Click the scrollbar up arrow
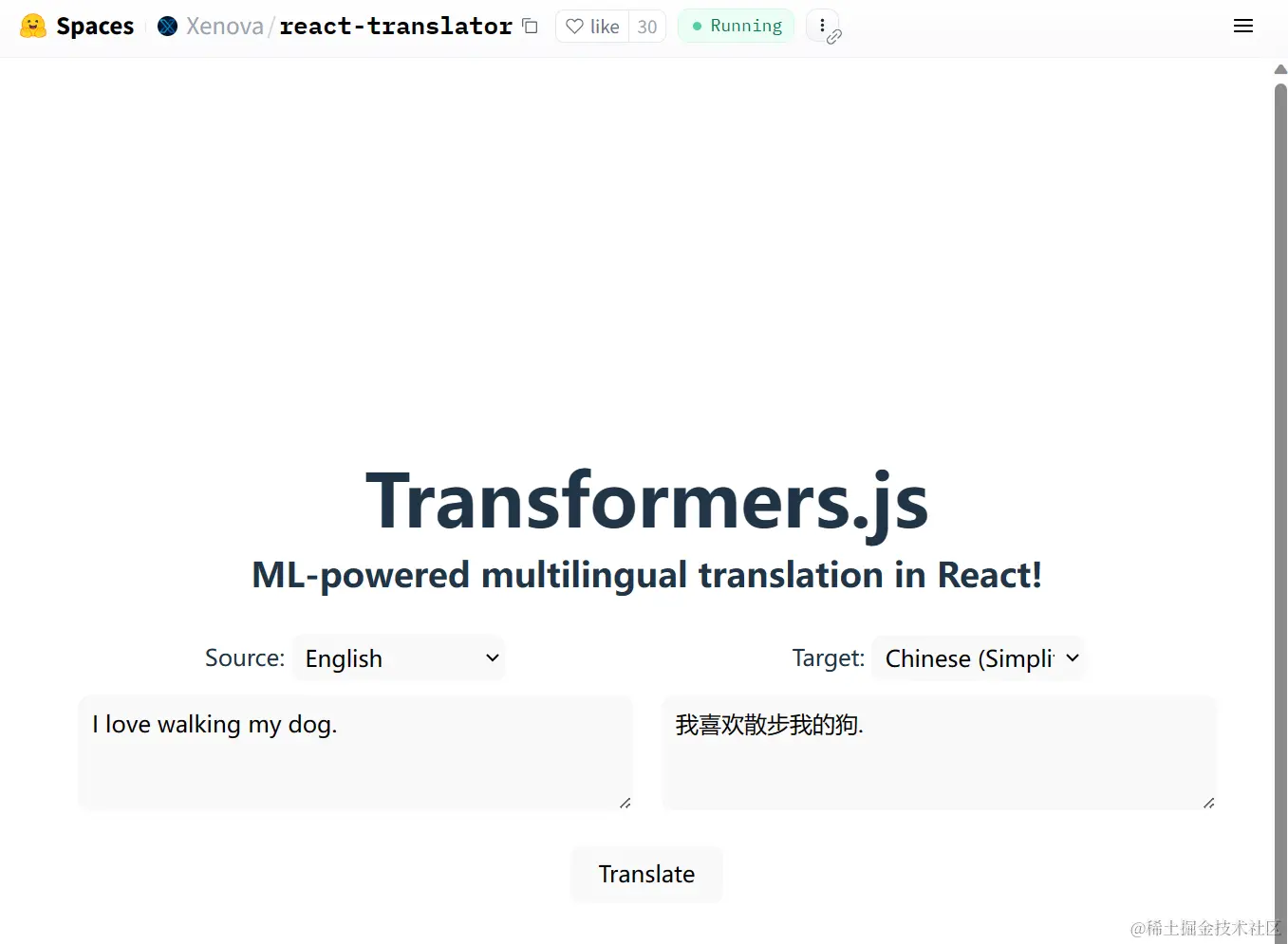1288x944 pixels. point(1280,69)
